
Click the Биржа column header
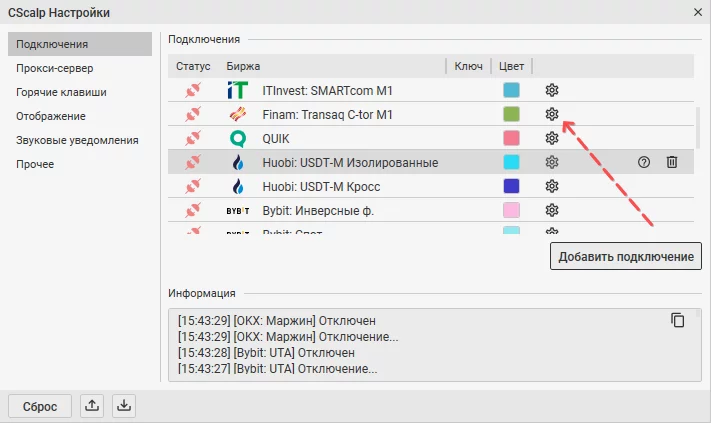coord(243,66)
